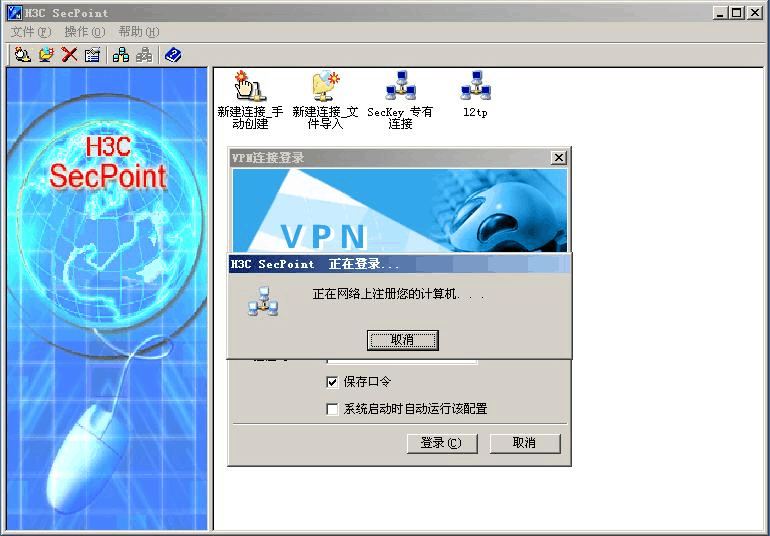The image size is (770, 536).
Task: Select the 新建连接_文件导入 connection item
Action: (325, 100)
